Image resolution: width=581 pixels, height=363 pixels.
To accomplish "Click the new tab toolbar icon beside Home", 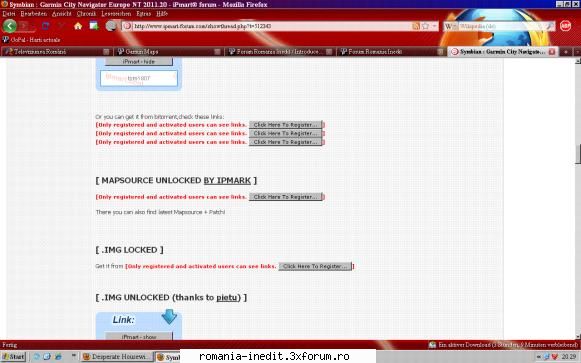I will (x=94, y=26).
